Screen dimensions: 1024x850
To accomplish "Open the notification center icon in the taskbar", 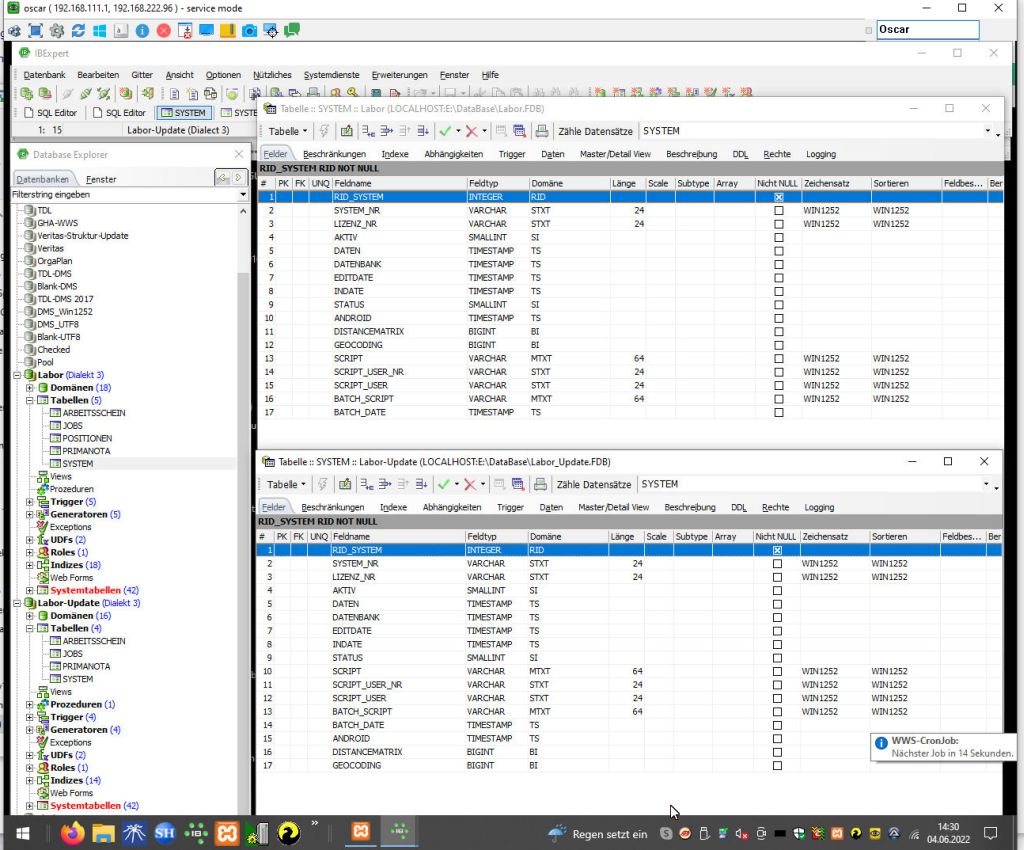I will (991, 833).
